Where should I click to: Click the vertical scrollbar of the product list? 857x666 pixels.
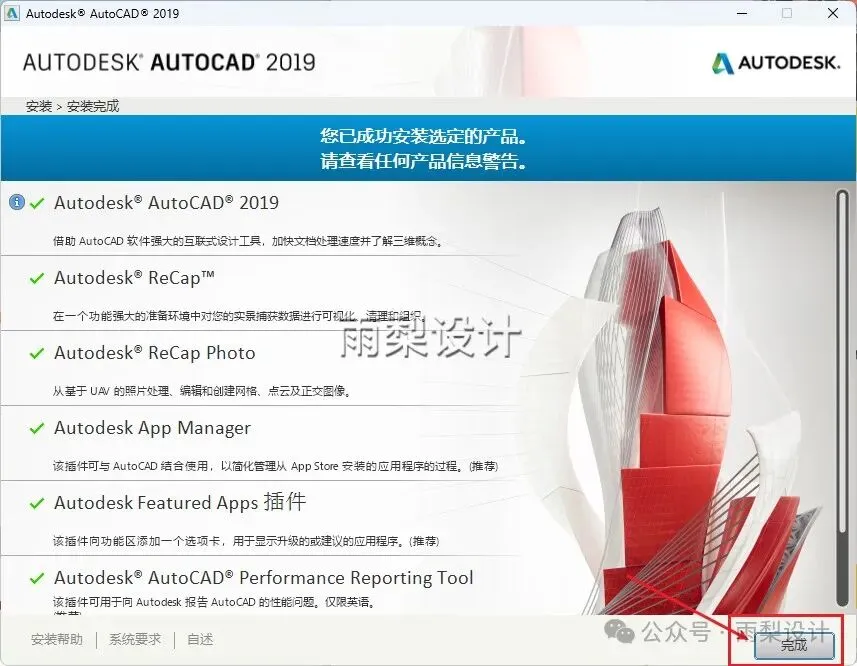842,396
